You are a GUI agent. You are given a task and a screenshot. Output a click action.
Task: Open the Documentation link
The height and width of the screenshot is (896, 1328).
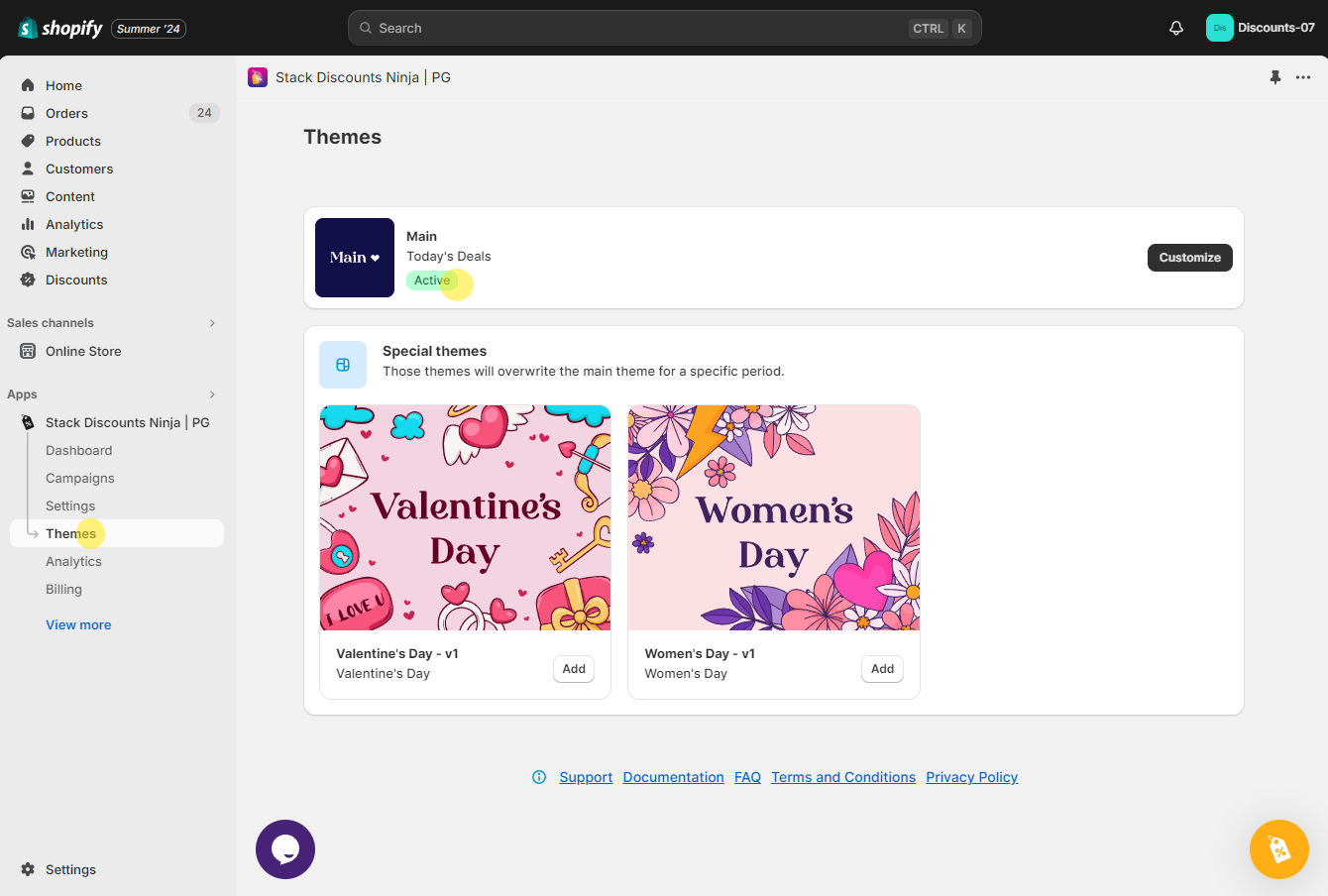[673, 777]
